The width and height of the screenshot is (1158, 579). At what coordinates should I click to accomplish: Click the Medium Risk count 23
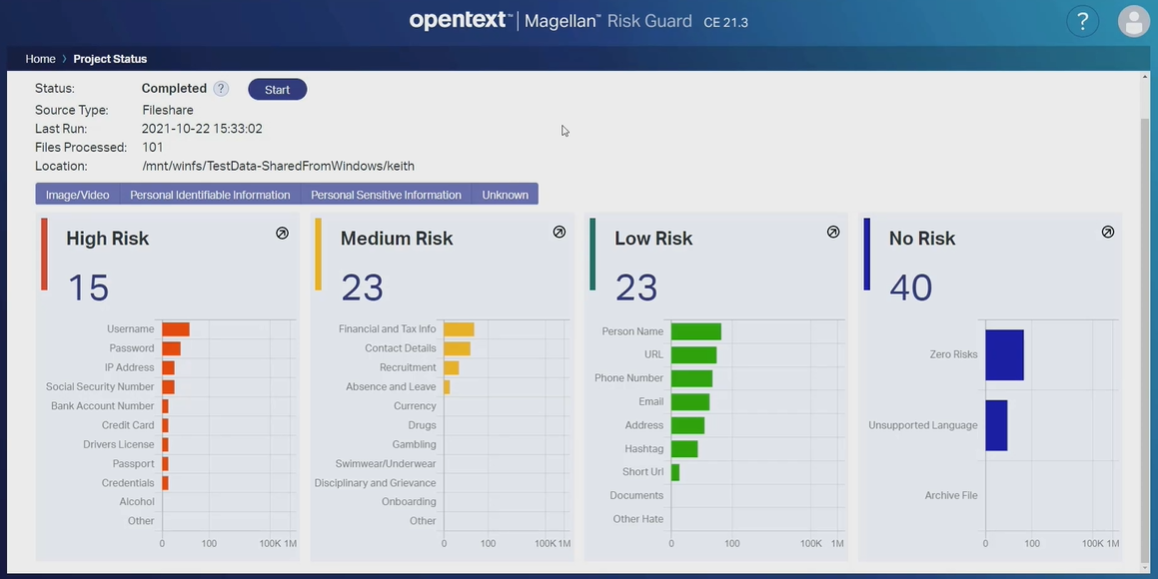(362, 288)
